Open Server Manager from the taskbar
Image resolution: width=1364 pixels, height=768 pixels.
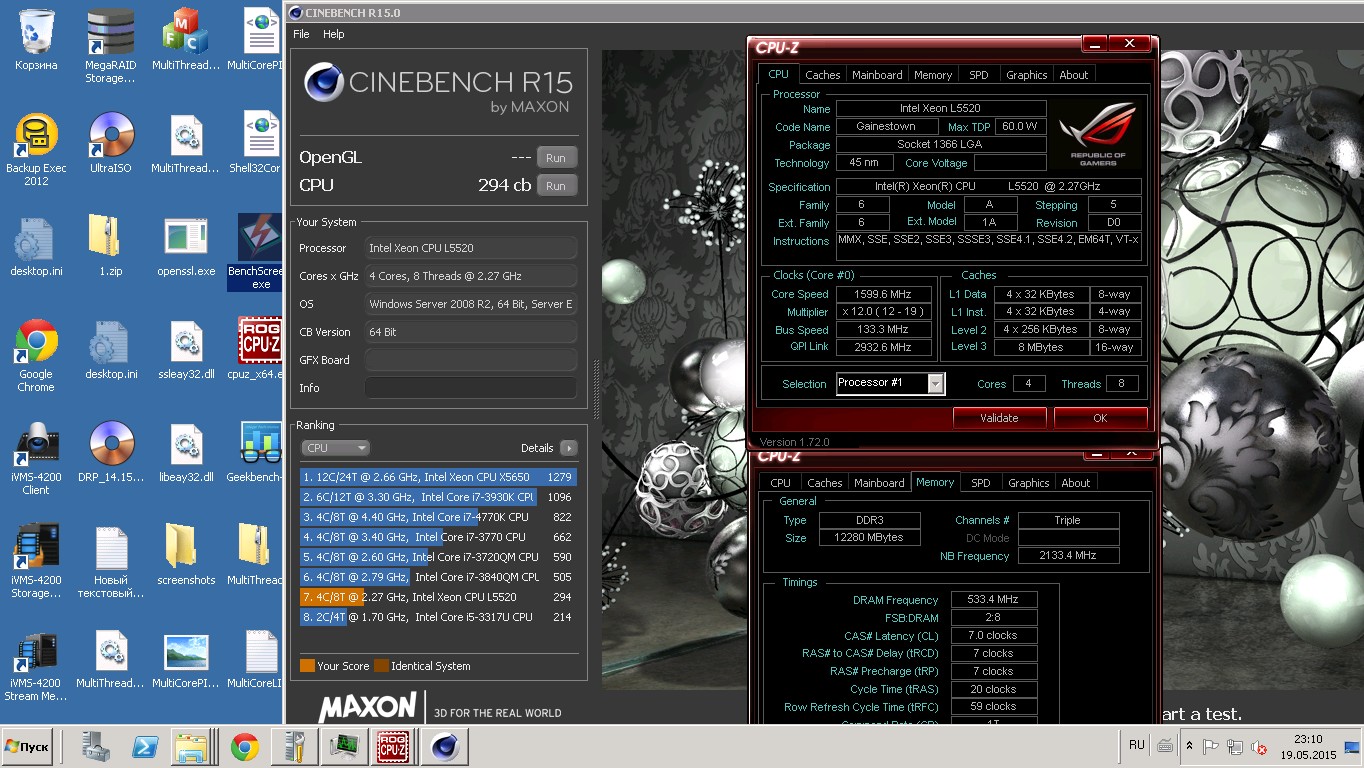pyautogui.click(x=96, y=746)
